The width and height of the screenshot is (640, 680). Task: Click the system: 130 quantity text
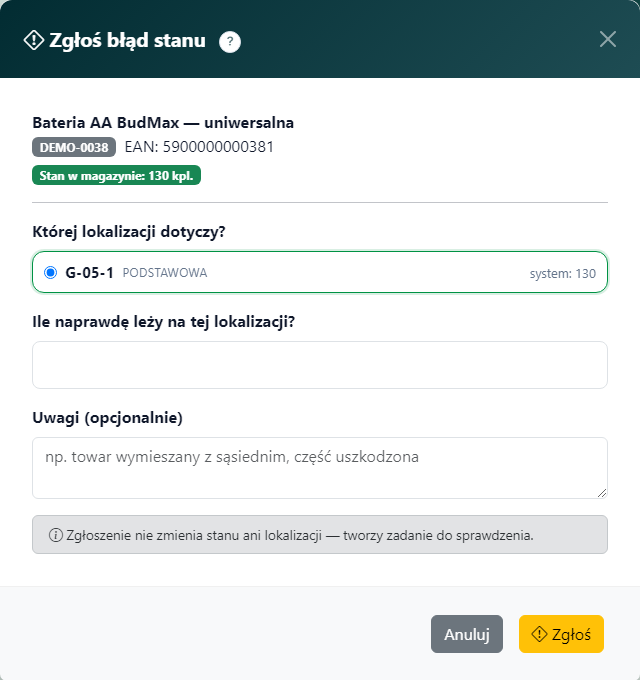(x=562, y=274)
